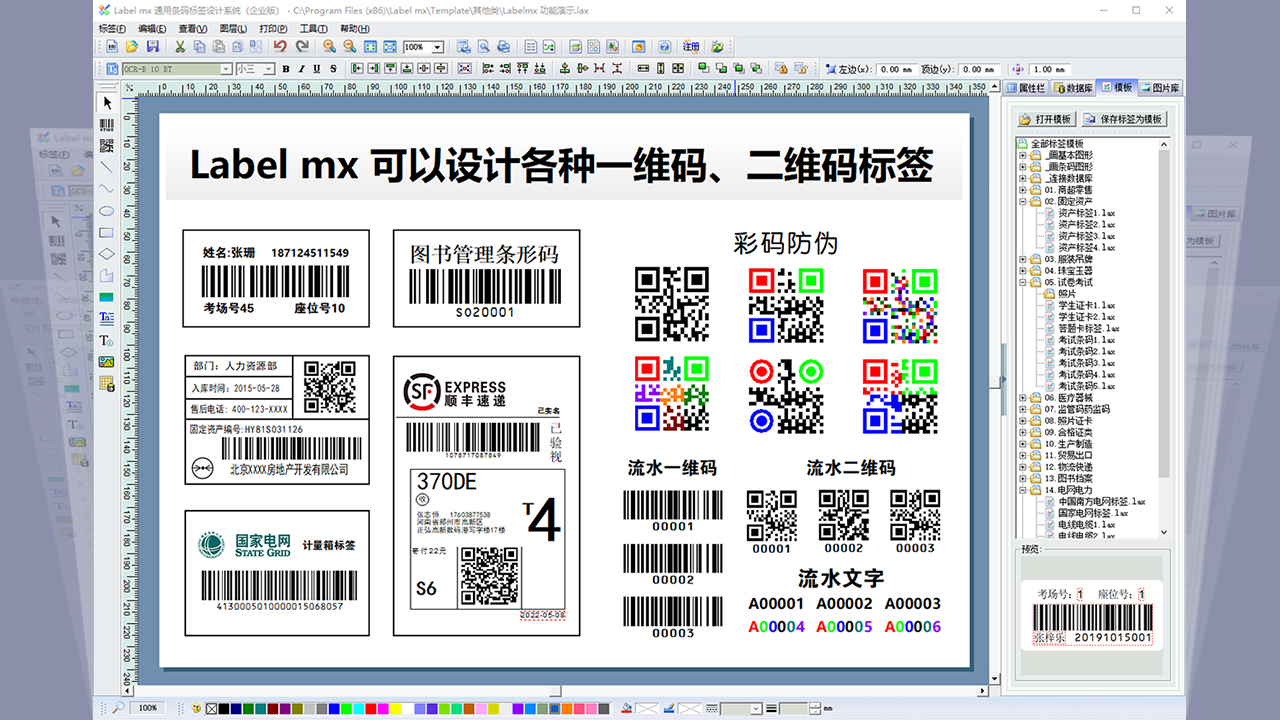Click the 左边(x) position field
1280x720 pixels.
(x=895, y=69)
